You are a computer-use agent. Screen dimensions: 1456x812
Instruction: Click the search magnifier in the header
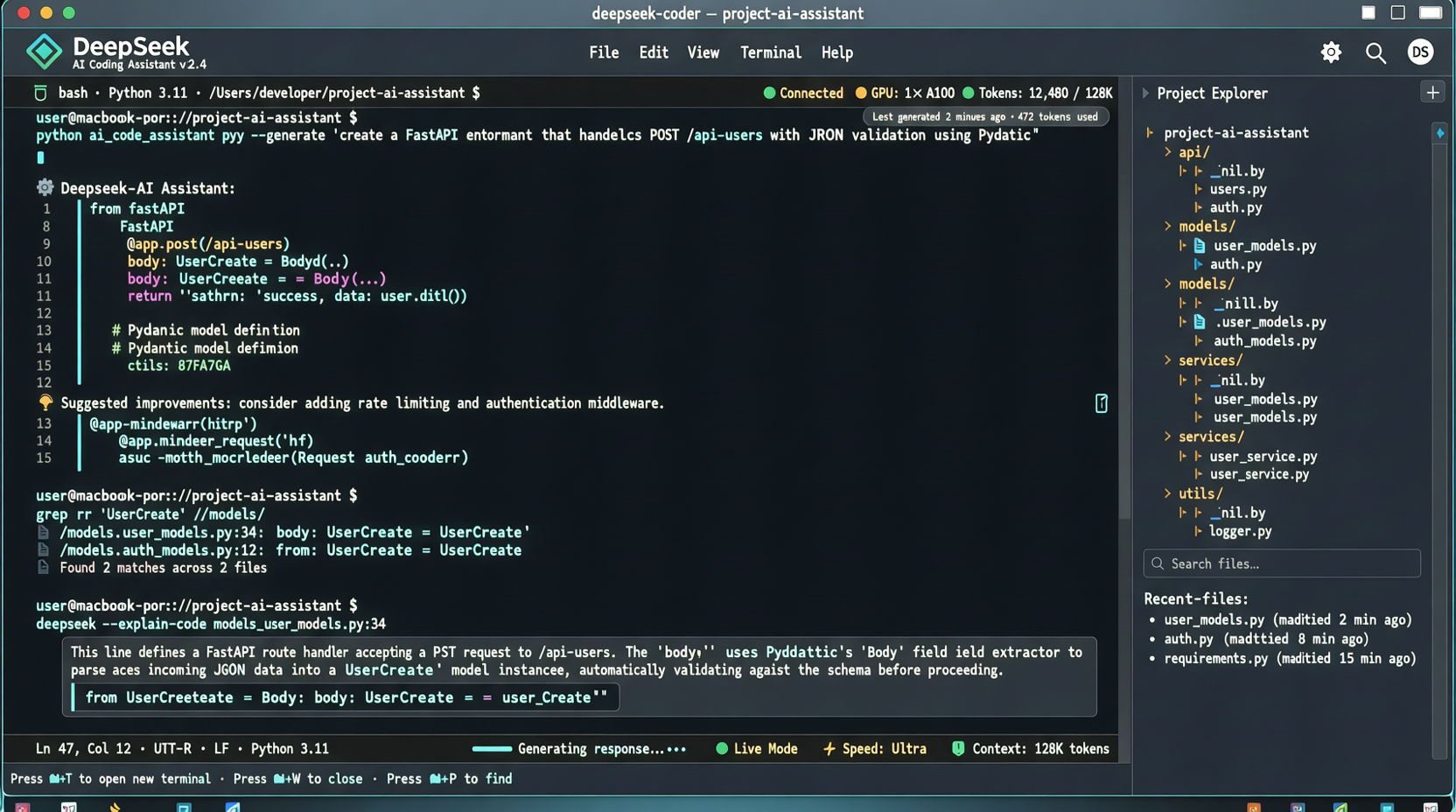[1375, 52]
